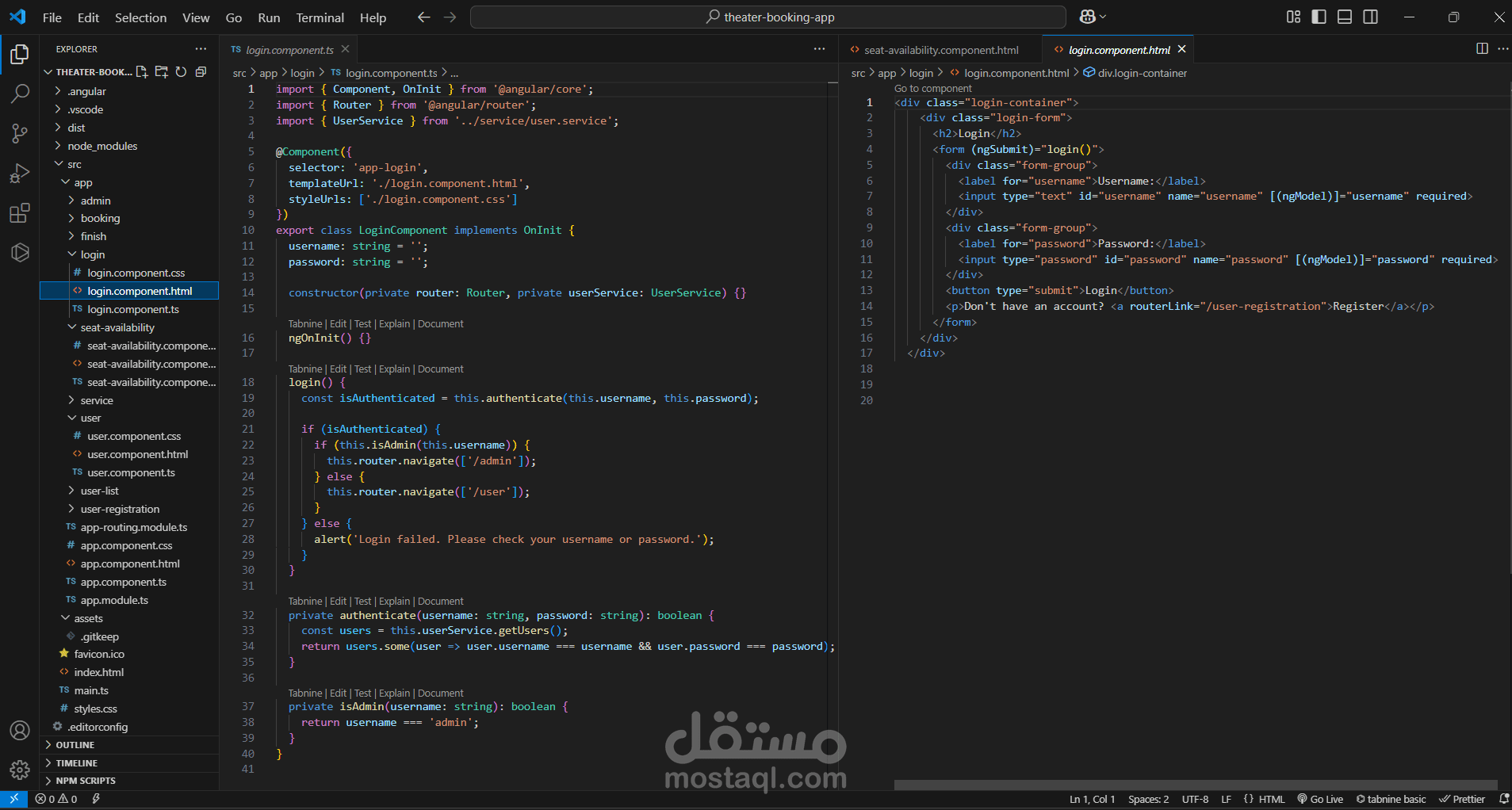This screenshot has height=810, width=1512.
Task: Open the Terminal menu
Action: click(x=320, y=17)
